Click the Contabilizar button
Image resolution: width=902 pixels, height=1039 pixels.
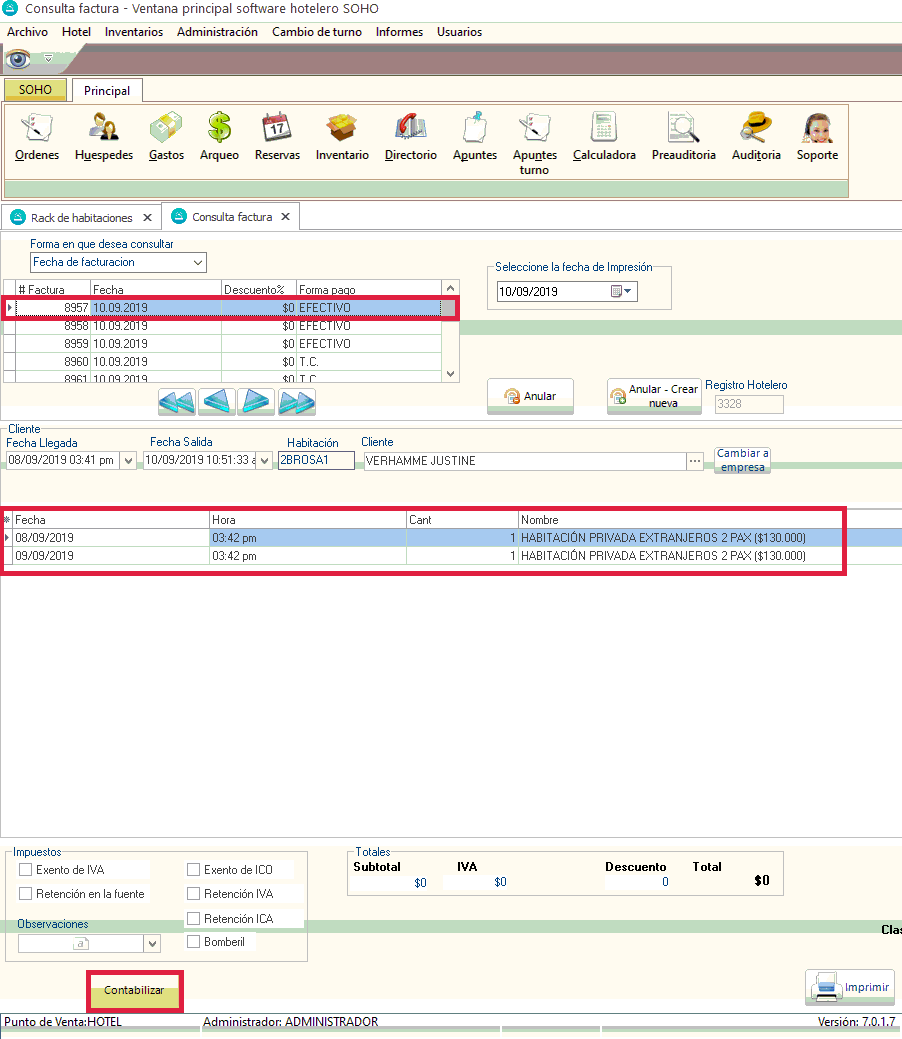(134, 990)
